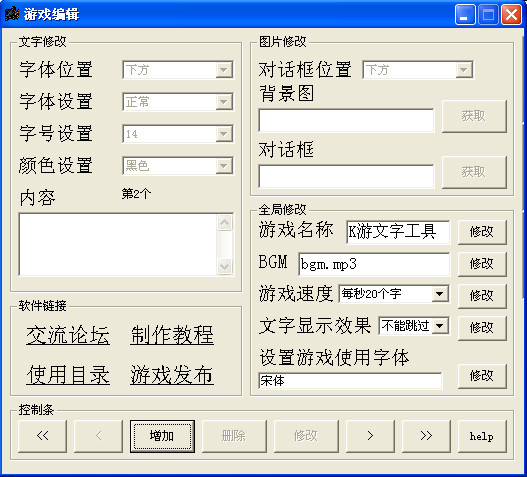Open the 交流论坛 link

pos(68,335)
